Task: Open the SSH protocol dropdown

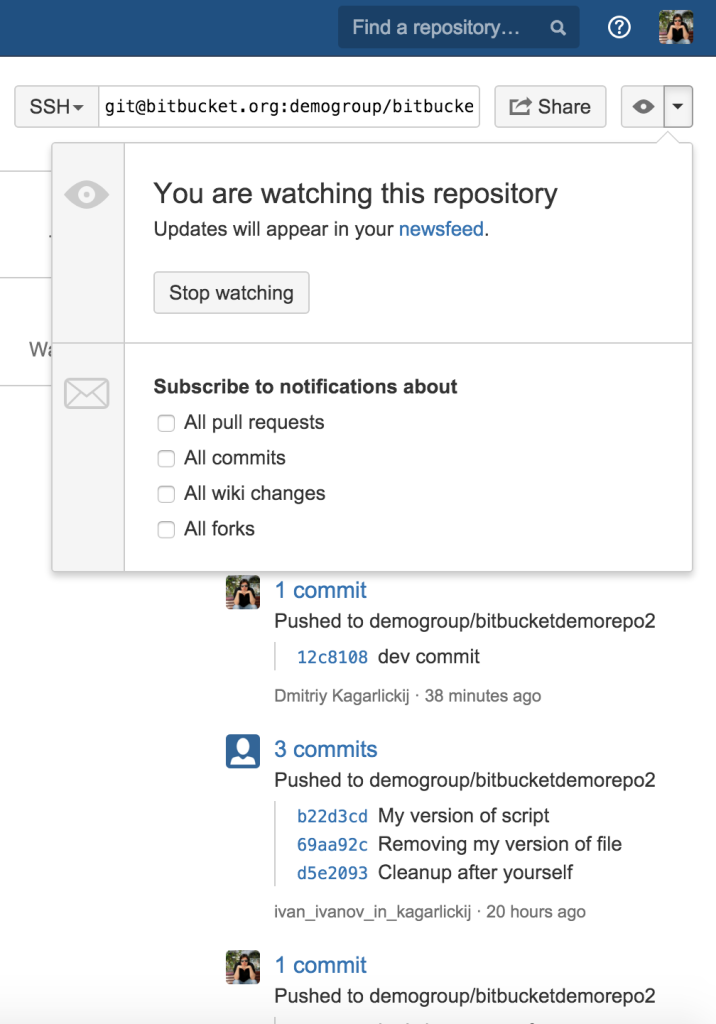Action: [x=56, y=106]
